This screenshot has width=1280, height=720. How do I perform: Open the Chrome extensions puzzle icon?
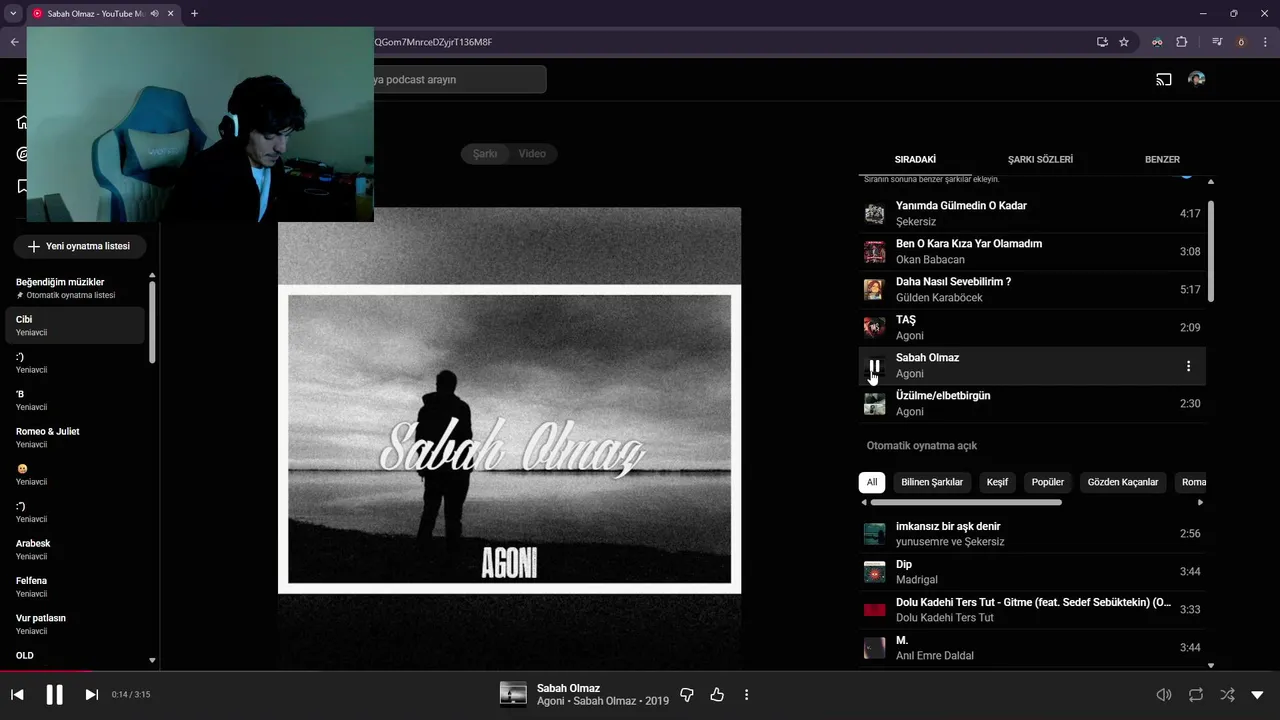[x=1182, y=42]
